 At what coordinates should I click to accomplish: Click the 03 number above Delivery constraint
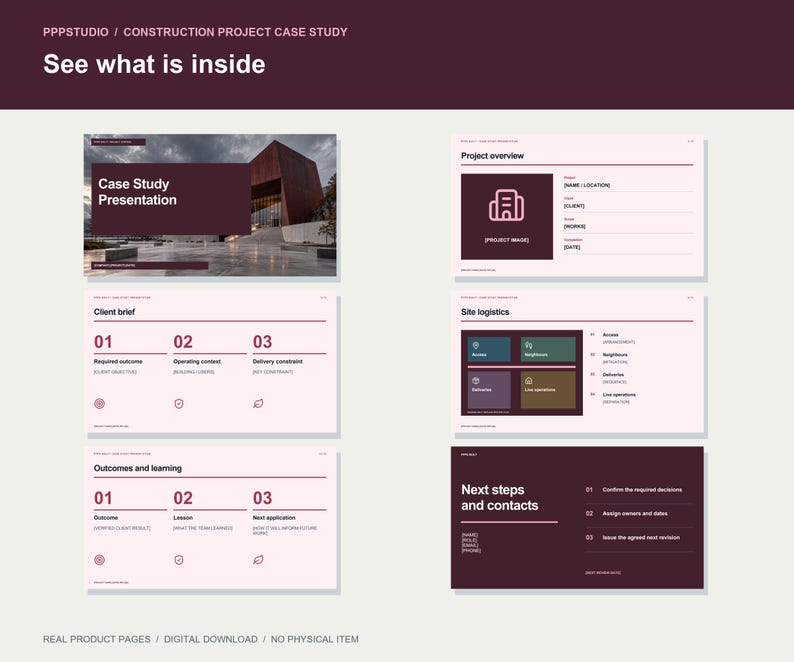(262, 342)
